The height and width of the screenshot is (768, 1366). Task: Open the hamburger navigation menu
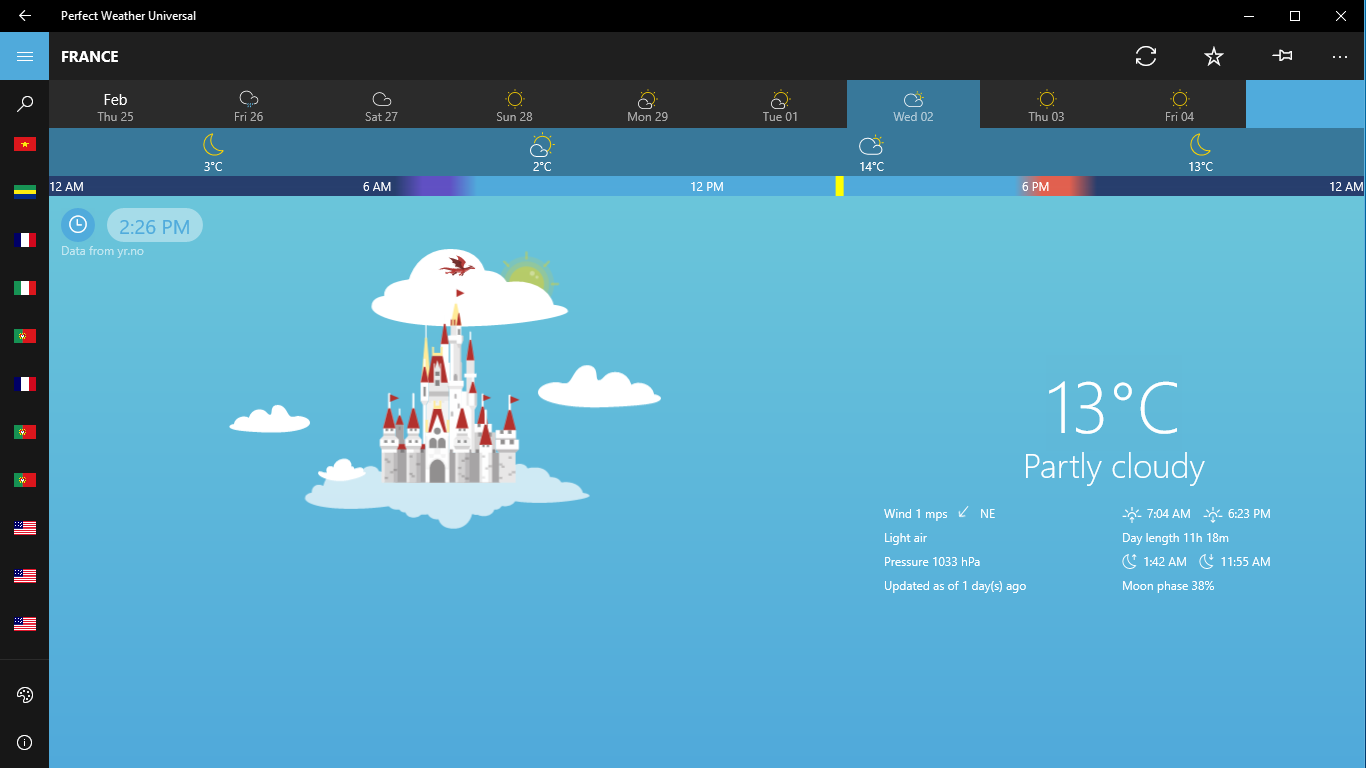click(x=24, y=55)
